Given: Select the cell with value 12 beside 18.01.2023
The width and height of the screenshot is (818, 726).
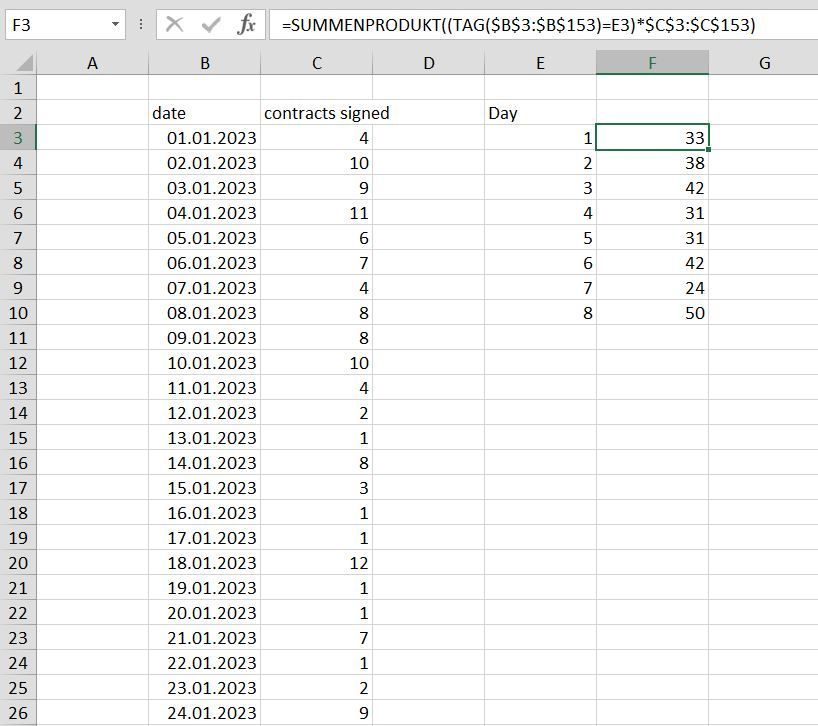Looking at the screenshot, I should [x=316, y=563].
